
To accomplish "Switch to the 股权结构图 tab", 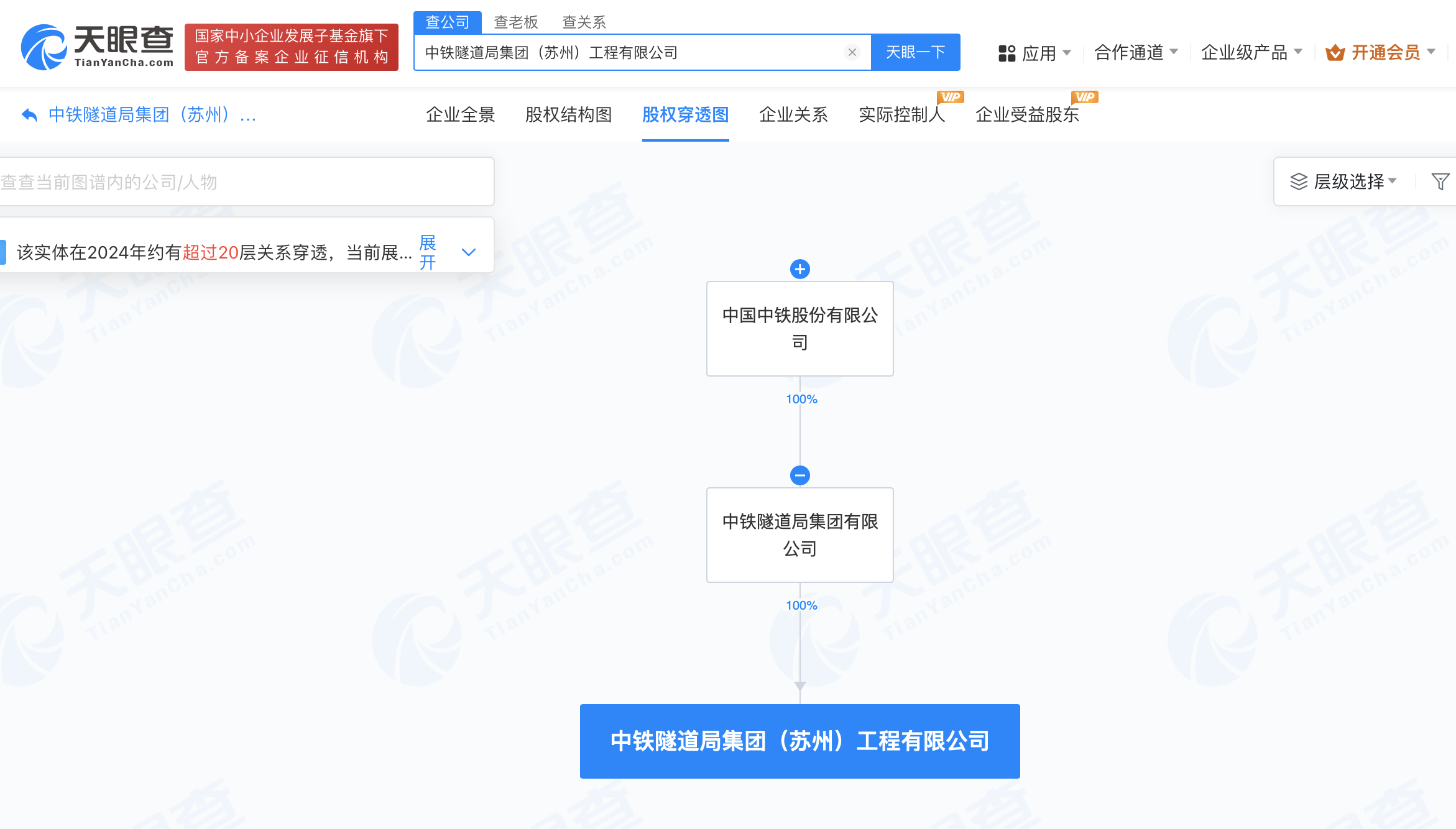I will point(568,115).
